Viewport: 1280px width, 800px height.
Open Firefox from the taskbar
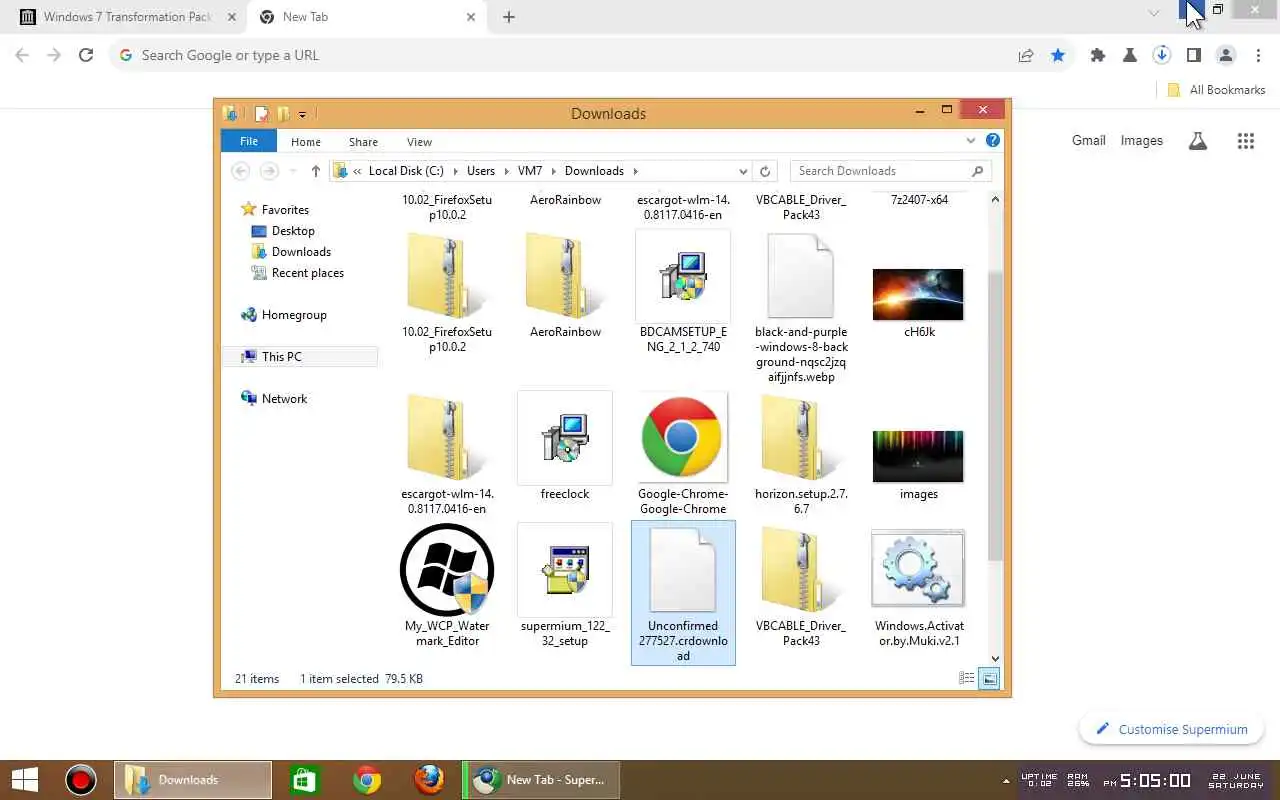(429, 779)
